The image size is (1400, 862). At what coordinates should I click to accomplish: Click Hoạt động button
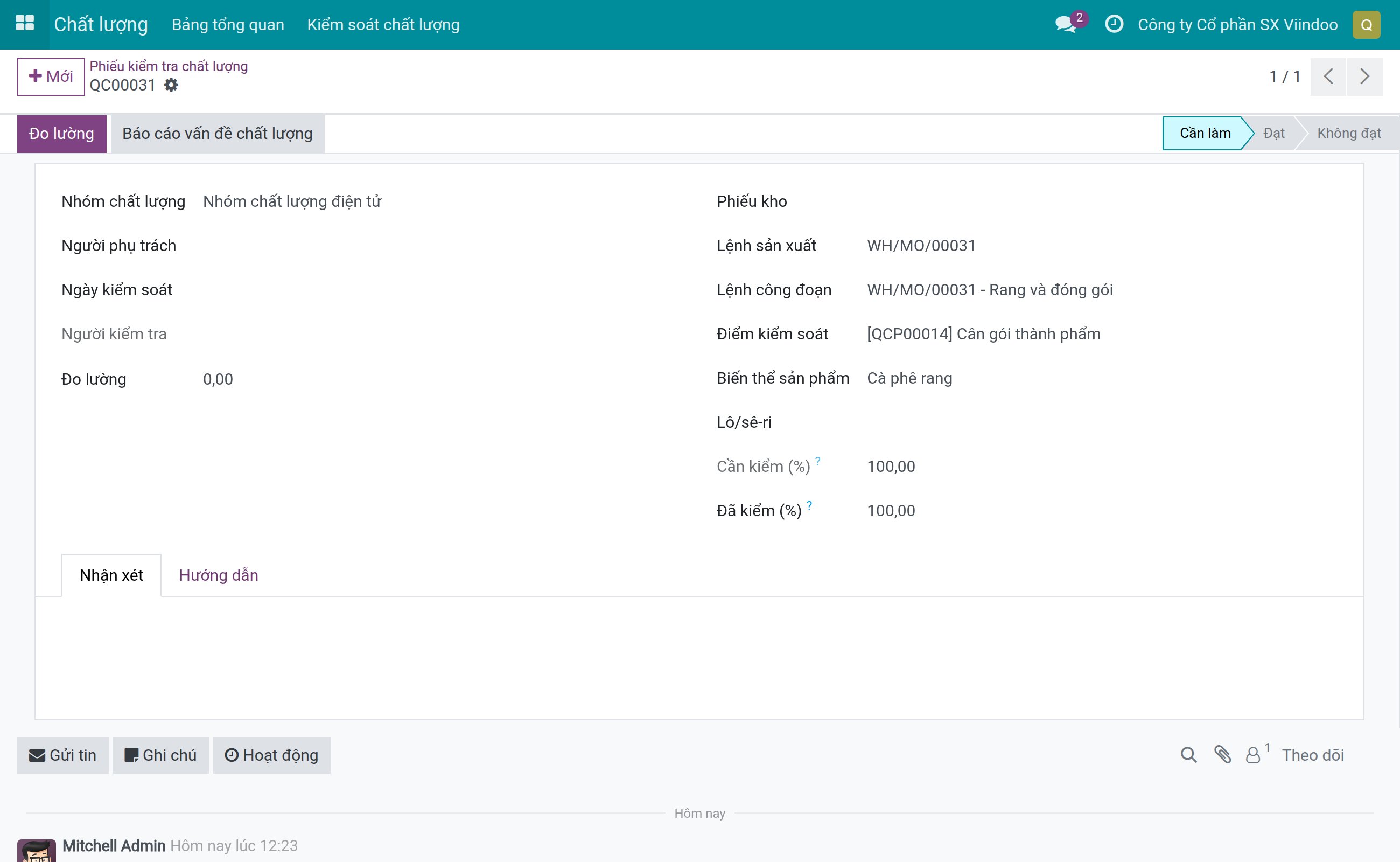click(x=271, y=755)
